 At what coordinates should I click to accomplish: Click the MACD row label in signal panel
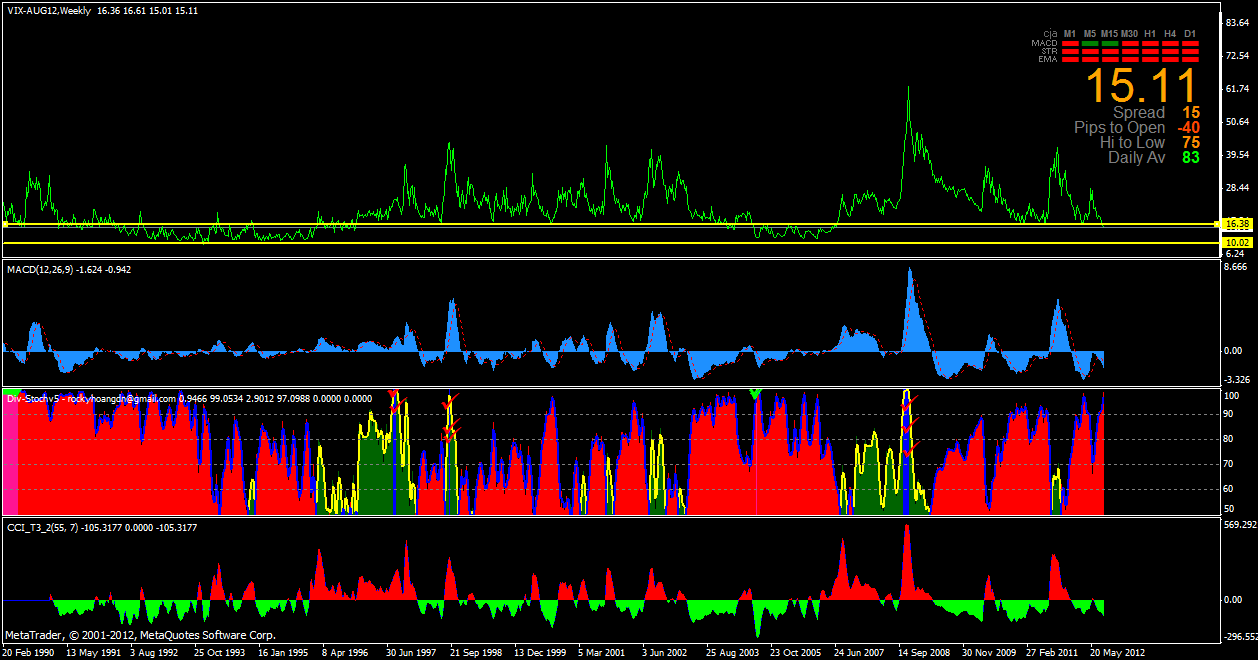1045,43
